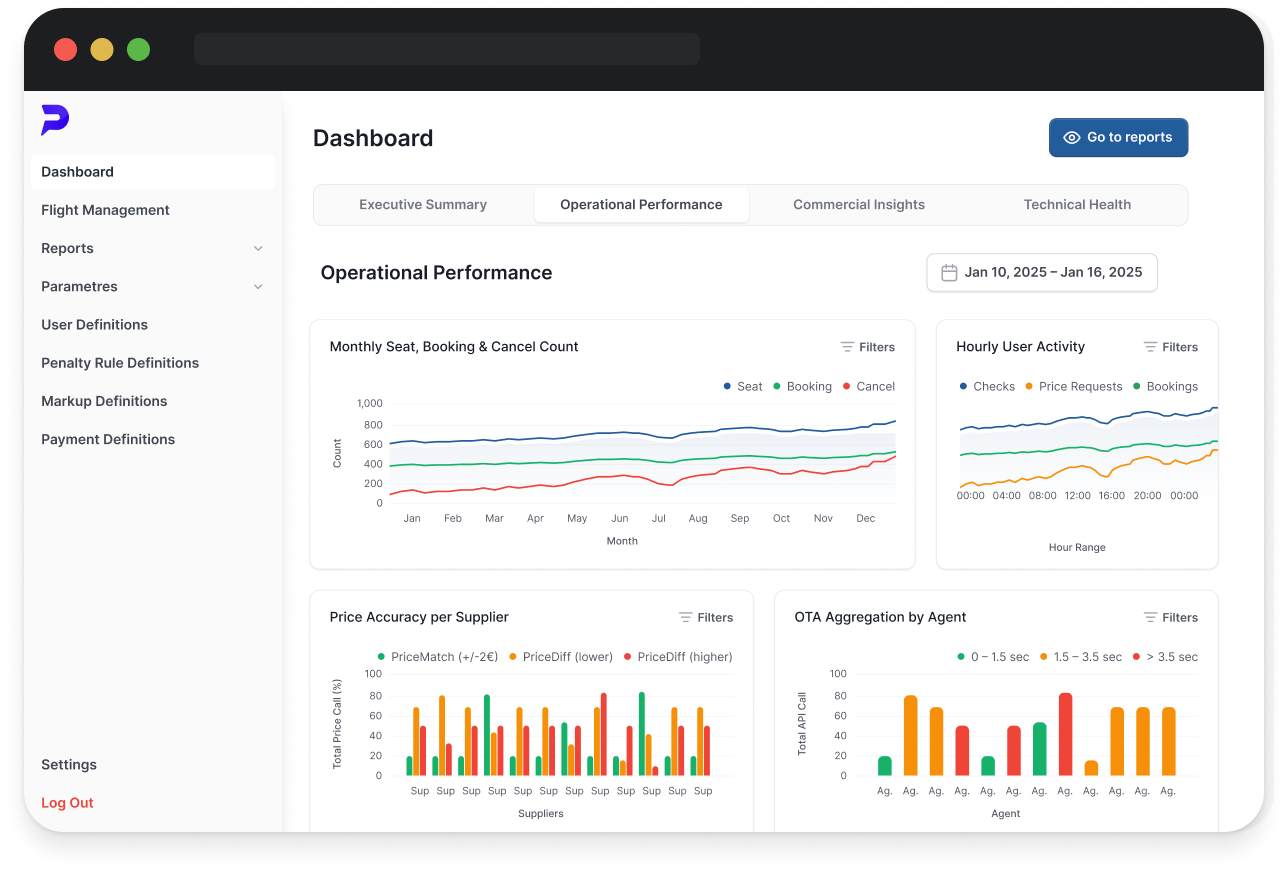Viewport: 1288px width, 872px height.
Task: Open Filters icon on OTA Aggregation chart
Action: point(1150,618)
